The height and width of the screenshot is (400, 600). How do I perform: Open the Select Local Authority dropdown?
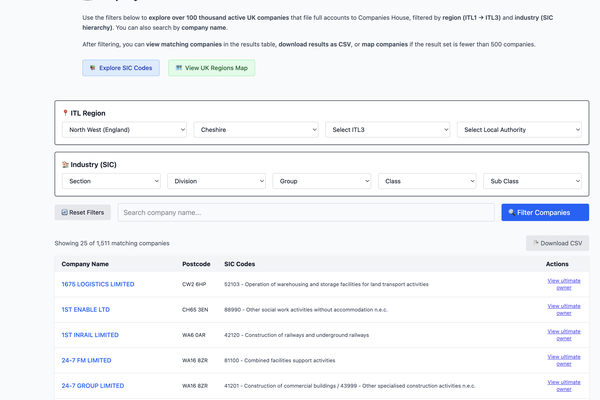pyautogui.click(x=519, y=129)
